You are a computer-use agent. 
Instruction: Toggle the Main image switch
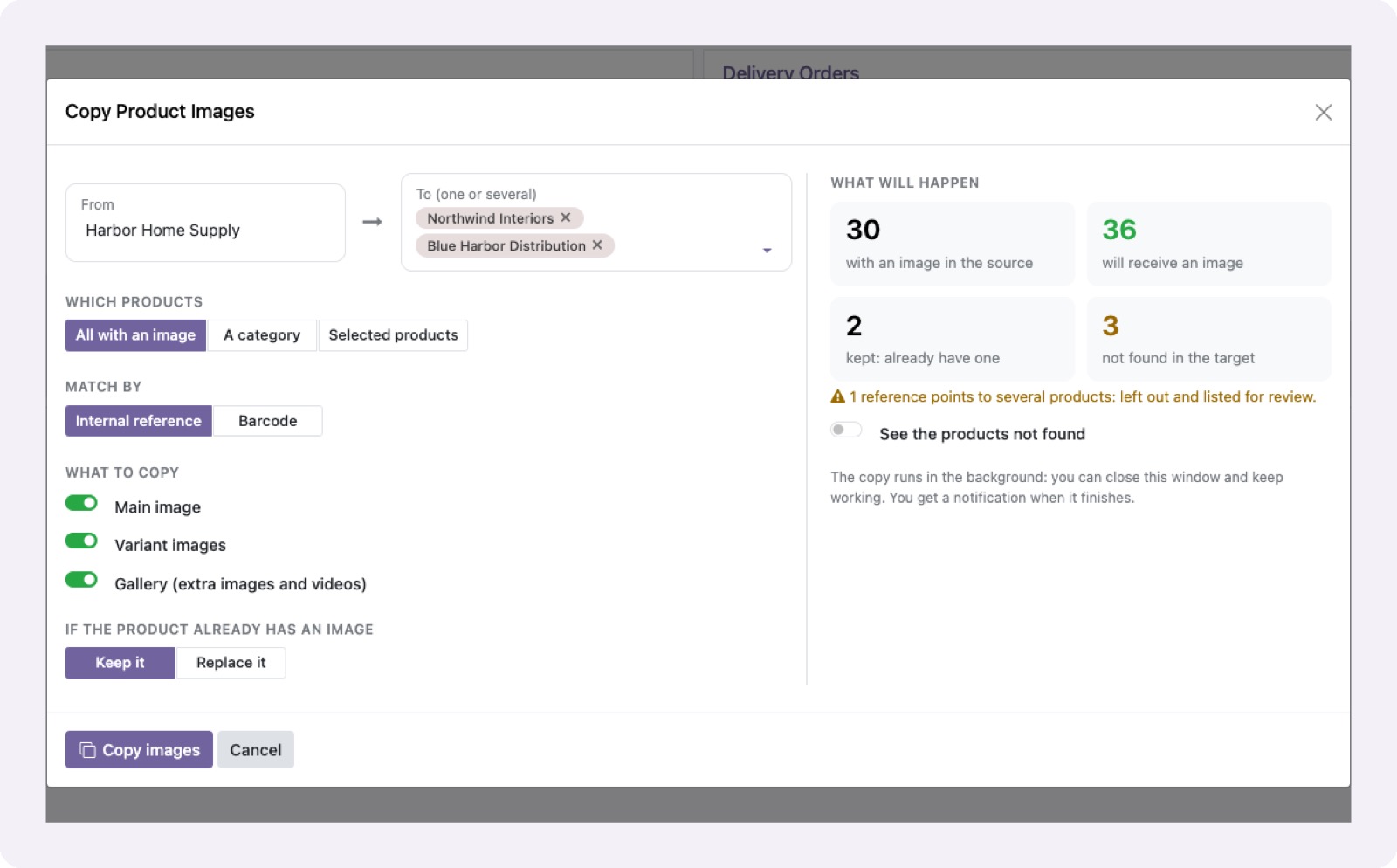click(81, 503)
